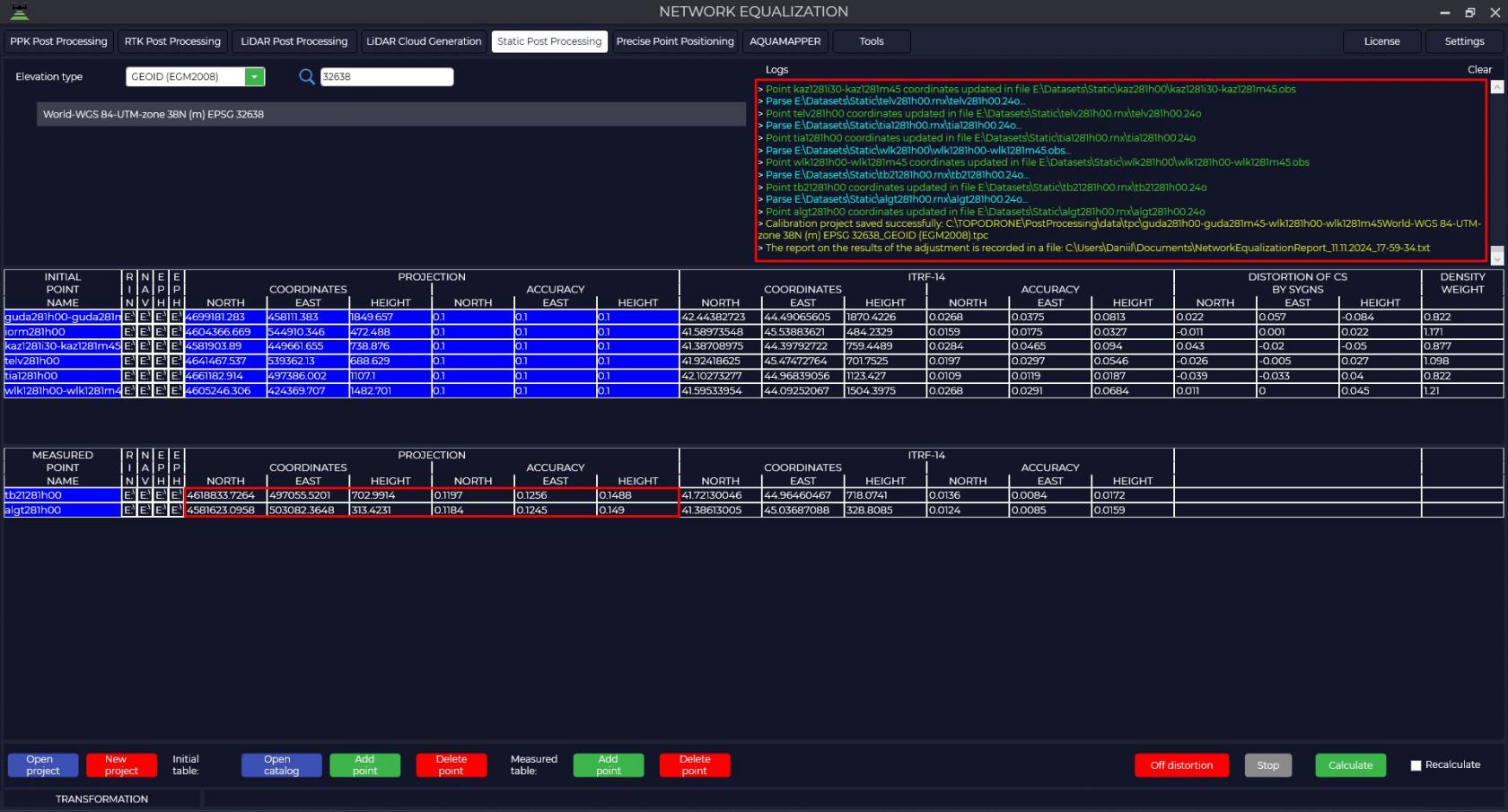Open the Precise Point Positioning tab
The height and width of the screenshot is (812, 1508).
pyautogui.click(x=675, y=41)
